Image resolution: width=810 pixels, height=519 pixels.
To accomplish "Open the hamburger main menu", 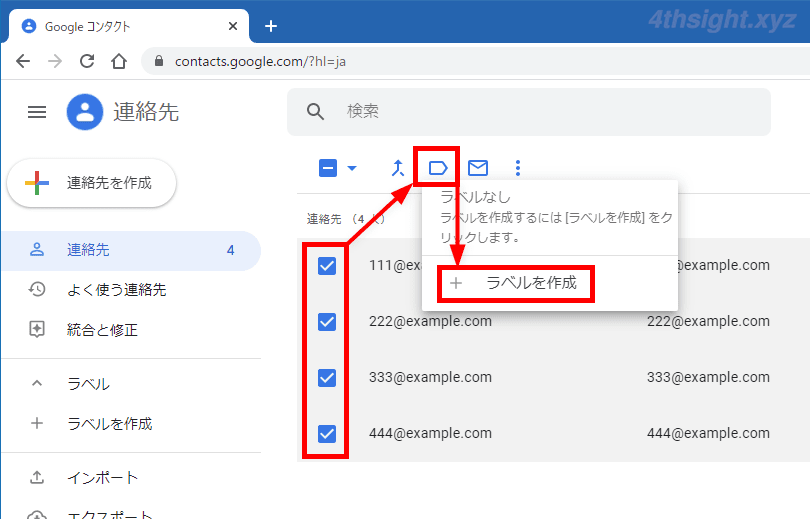I will (37, 113).
